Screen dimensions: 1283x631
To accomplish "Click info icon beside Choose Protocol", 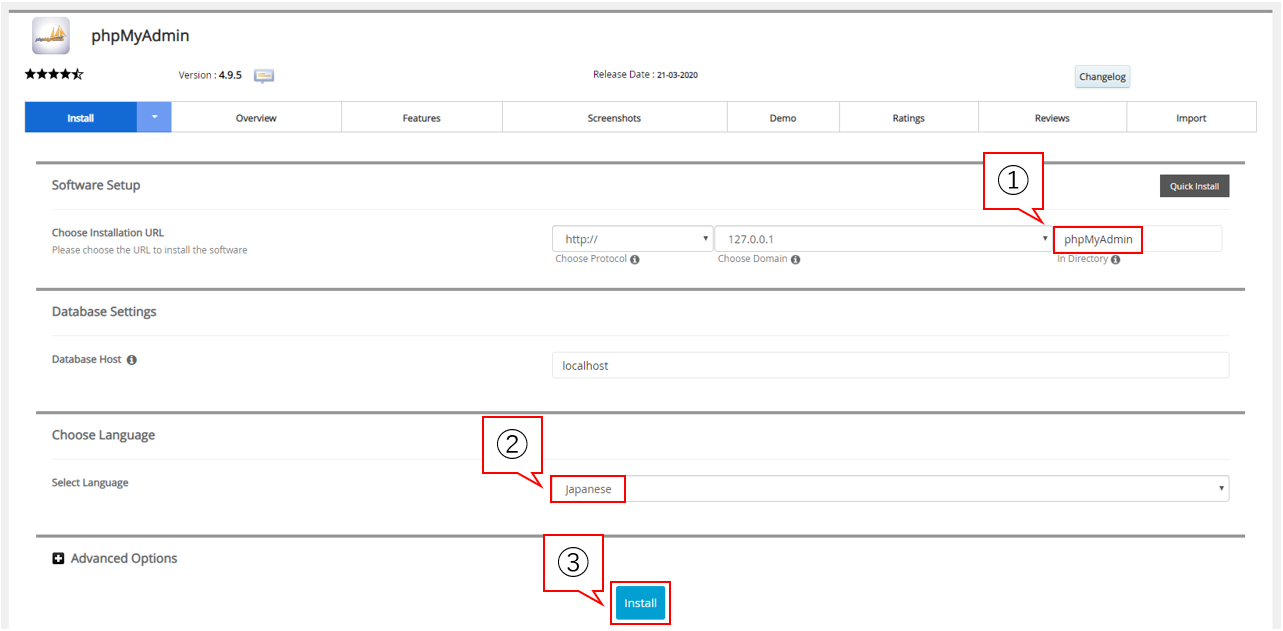I will coord(635,260).
